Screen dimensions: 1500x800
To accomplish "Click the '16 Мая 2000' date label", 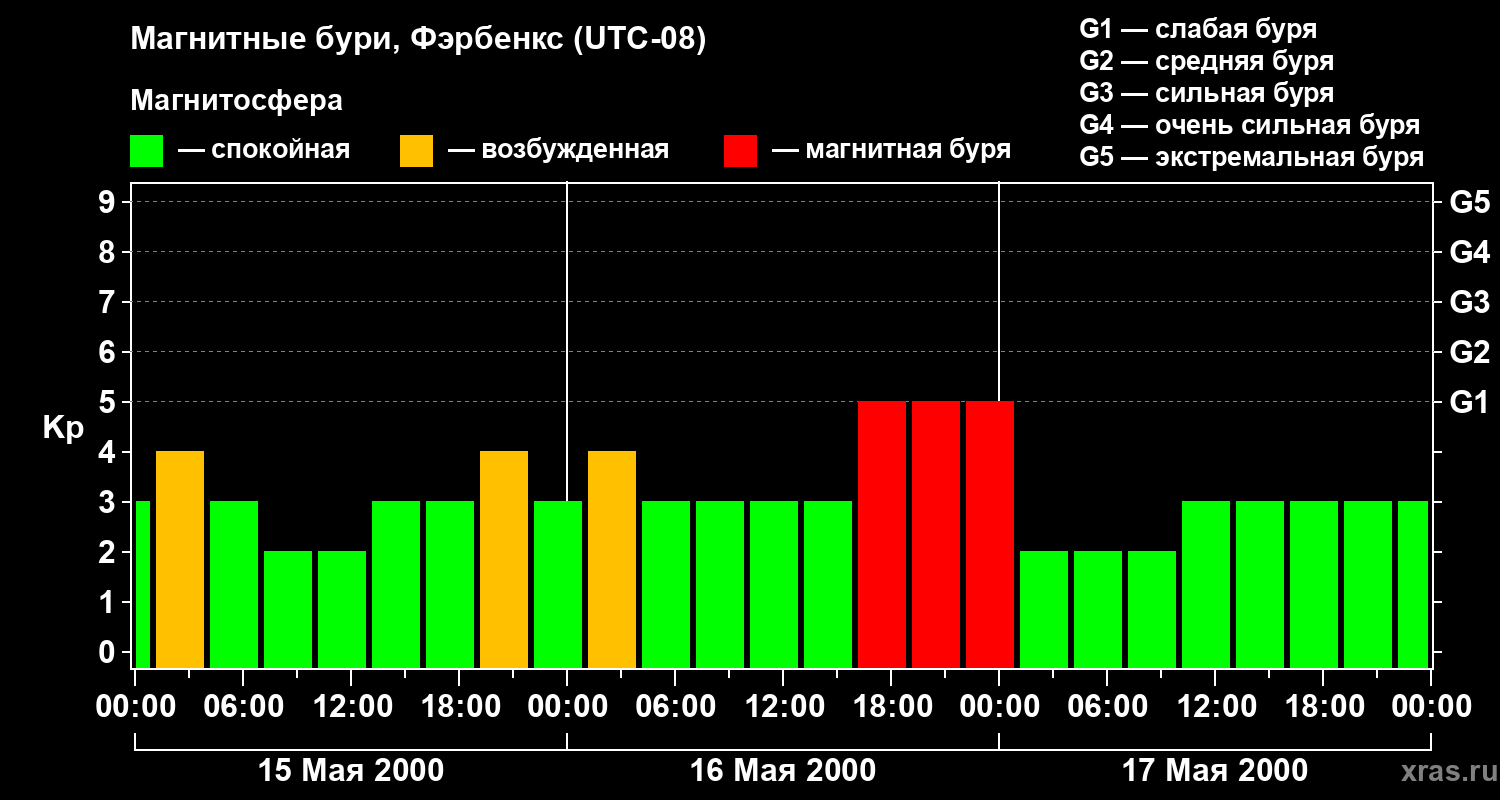I will pos(783,771).
